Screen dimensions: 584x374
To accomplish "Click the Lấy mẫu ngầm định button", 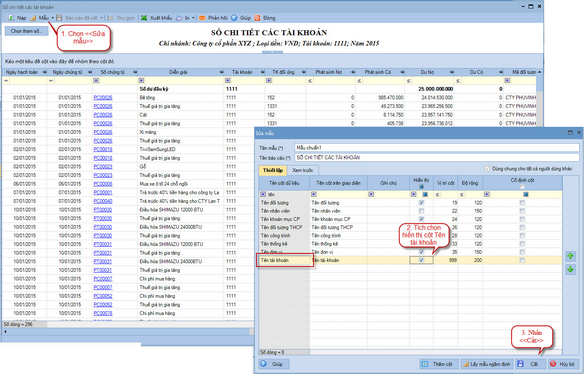I will pyautogui.click(x=487, y=364).
